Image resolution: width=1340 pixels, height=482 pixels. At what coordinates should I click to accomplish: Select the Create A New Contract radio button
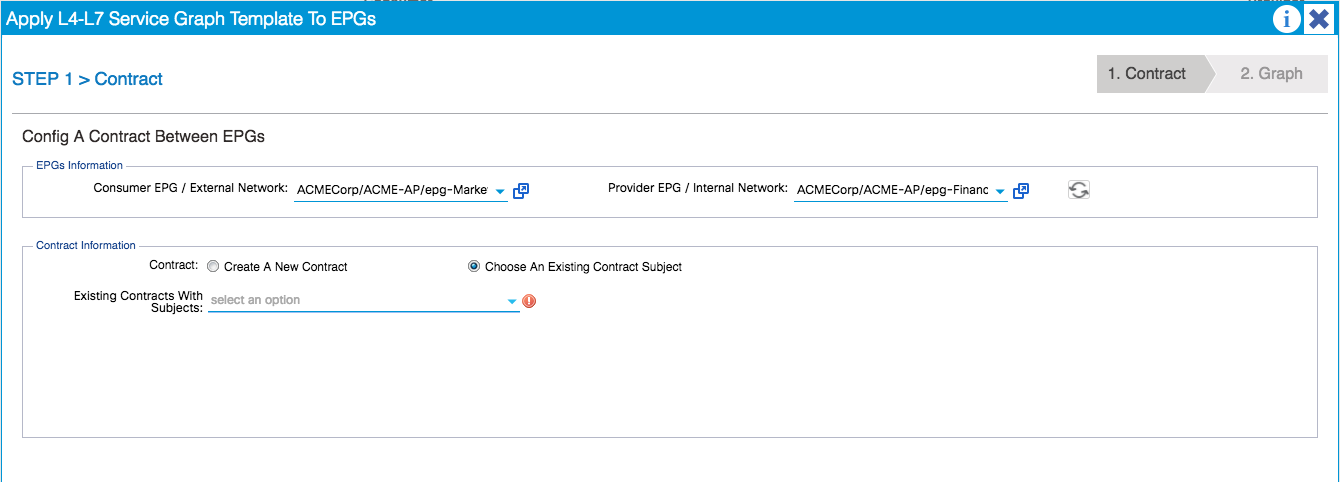(213, 267)
